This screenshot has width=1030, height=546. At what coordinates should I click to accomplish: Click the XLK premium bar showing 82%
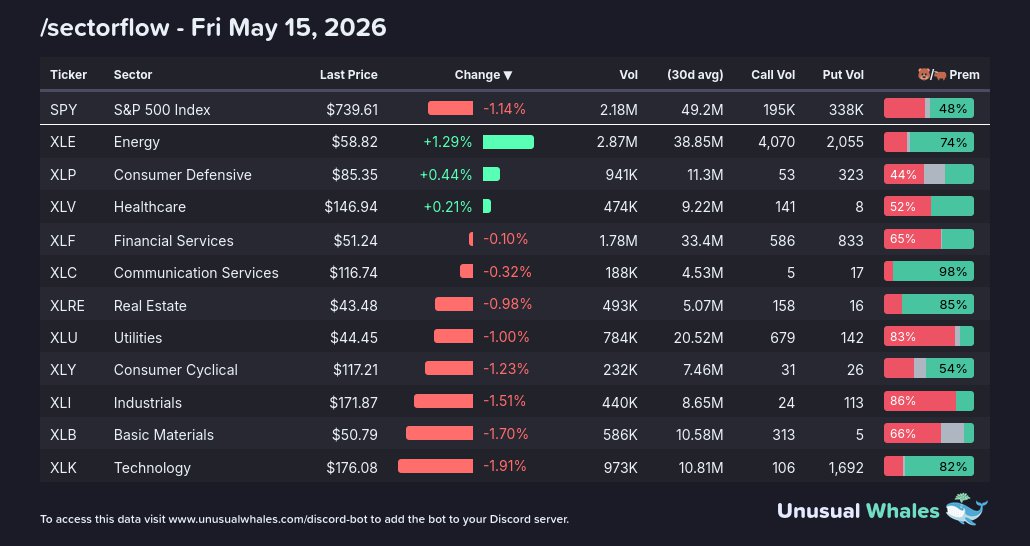tap(929, 466)
